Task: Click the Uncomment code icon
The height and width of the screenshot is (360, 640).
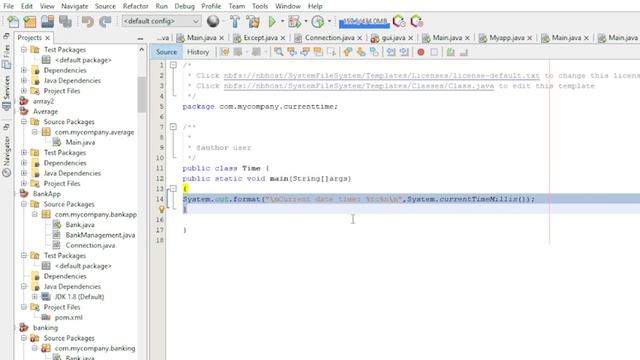Action: click(464, 52)
